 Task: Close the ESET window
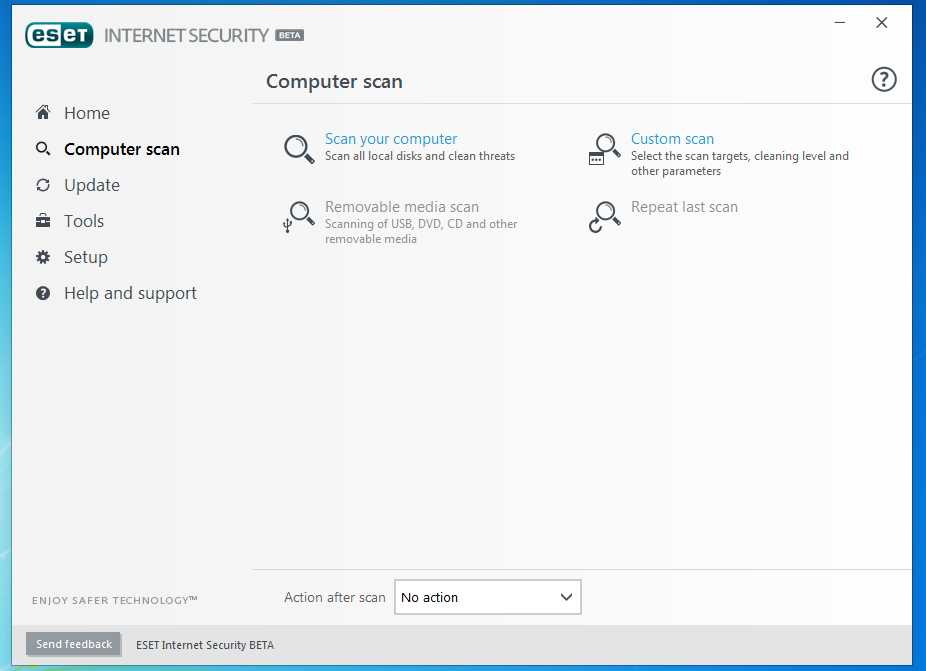[882, 22]
